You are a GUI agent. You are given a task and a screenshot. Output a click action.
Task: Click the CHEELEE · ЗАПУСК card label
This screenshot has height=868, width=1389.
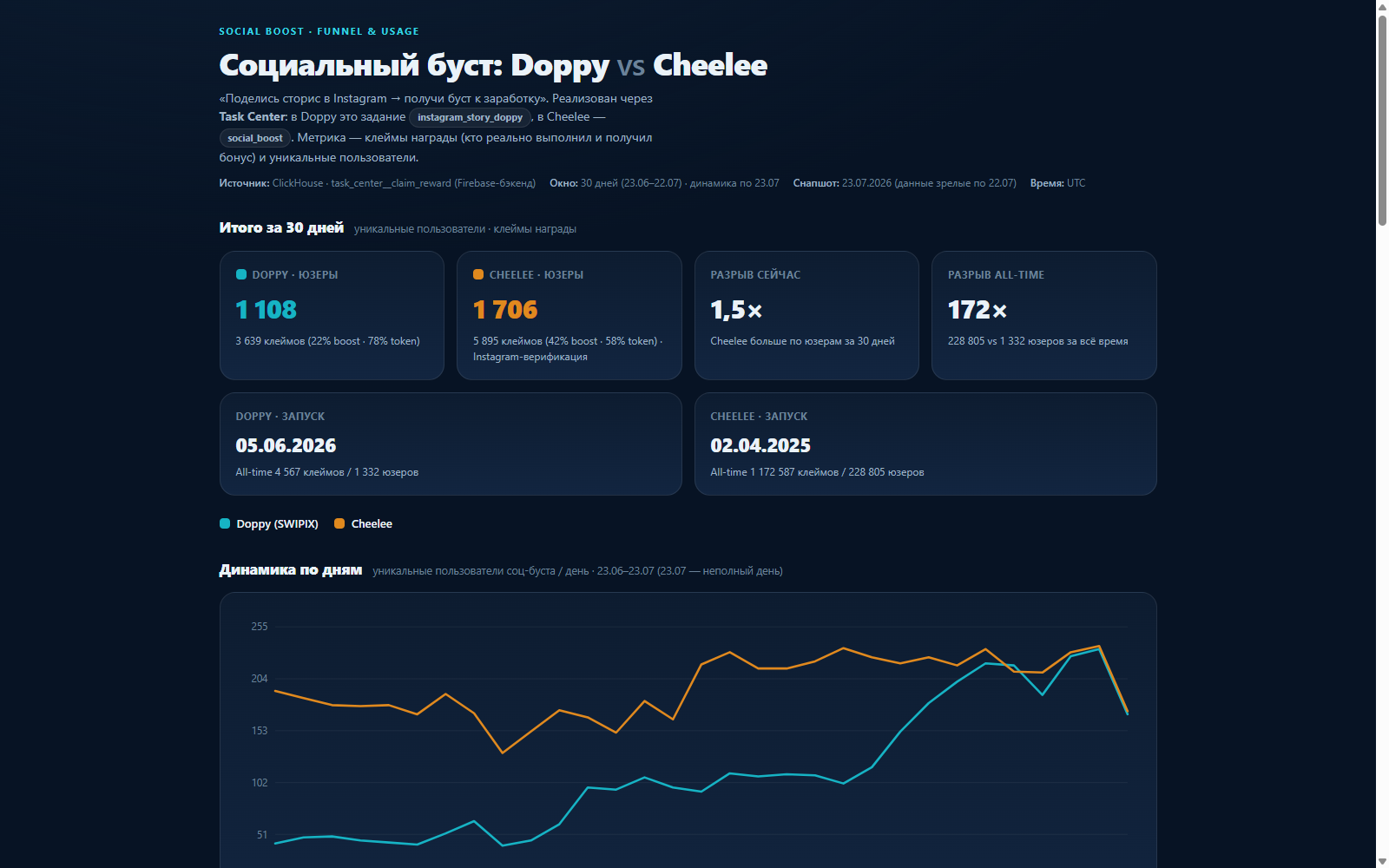point(759,417)
